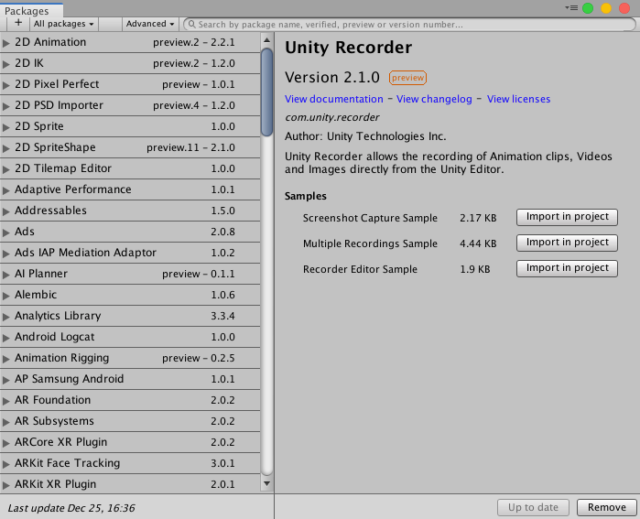Expand the 2D Animation package

click(6, 43)
